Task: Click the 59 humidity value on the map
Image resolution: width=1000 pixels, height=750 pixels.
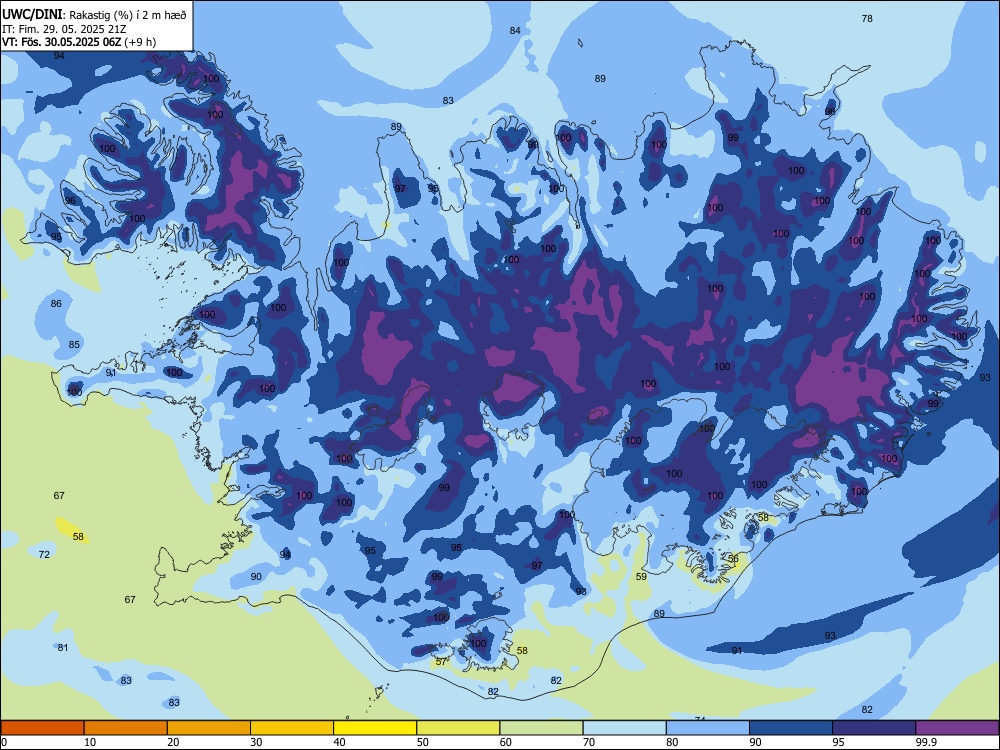Action: click(x=642, y=577)
